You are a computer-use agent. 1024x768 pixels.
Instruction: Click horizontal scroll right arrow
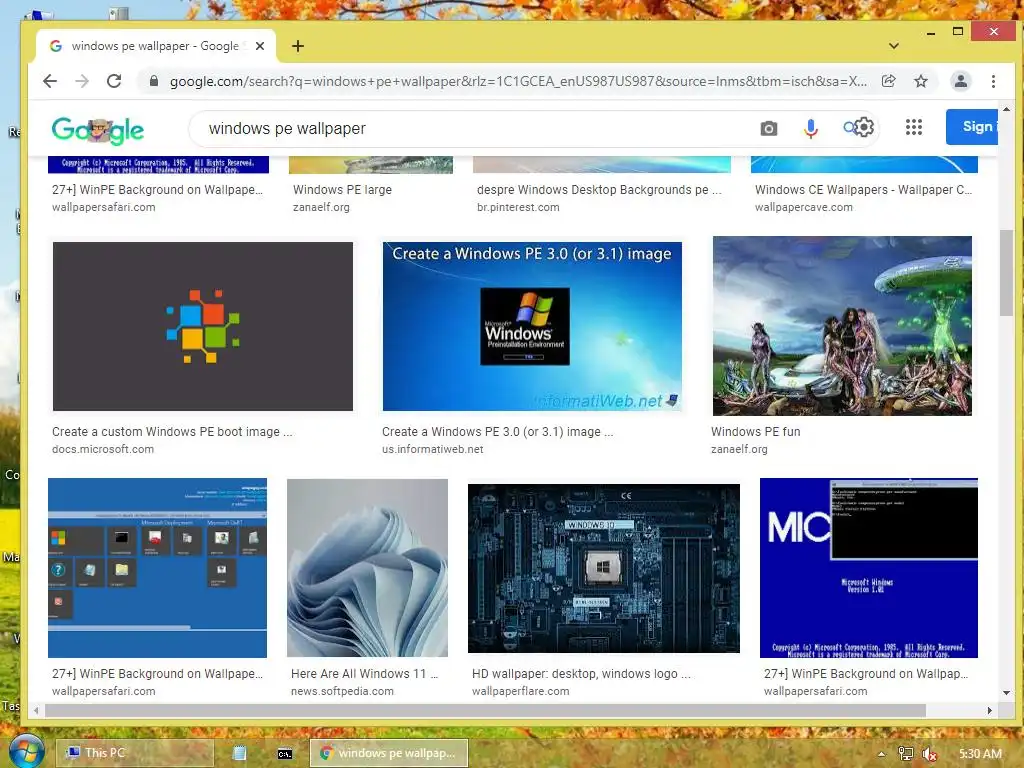coord(989,711)
